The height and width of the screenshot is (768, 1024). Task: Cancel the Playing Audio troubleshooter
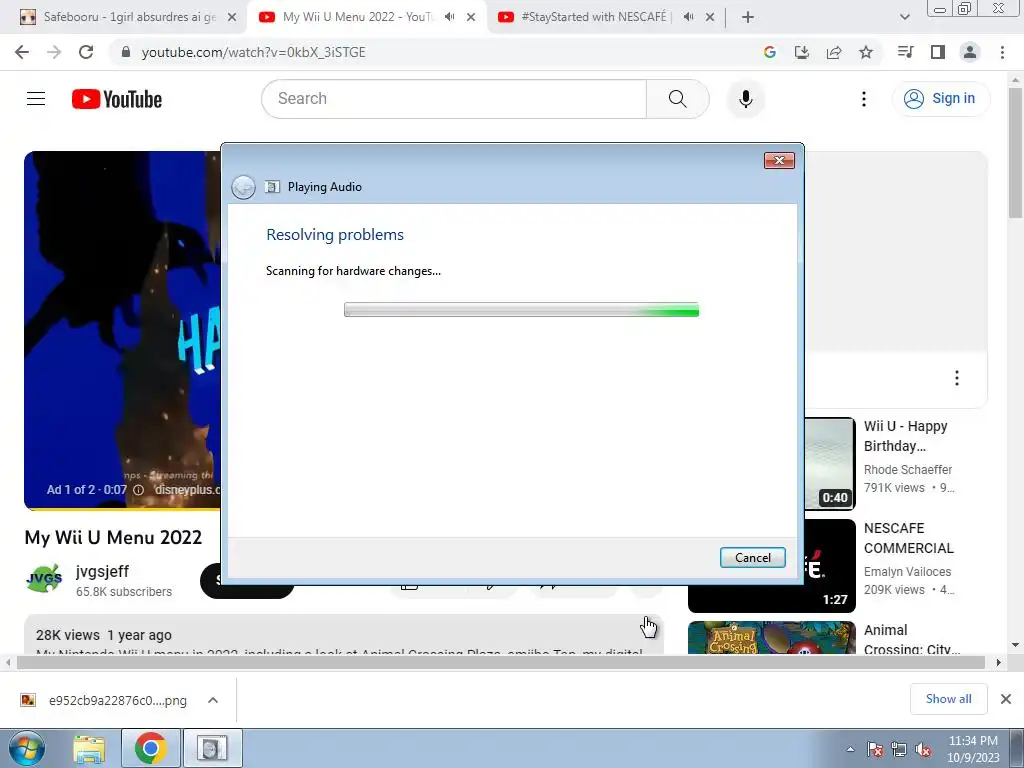point(752,558)
